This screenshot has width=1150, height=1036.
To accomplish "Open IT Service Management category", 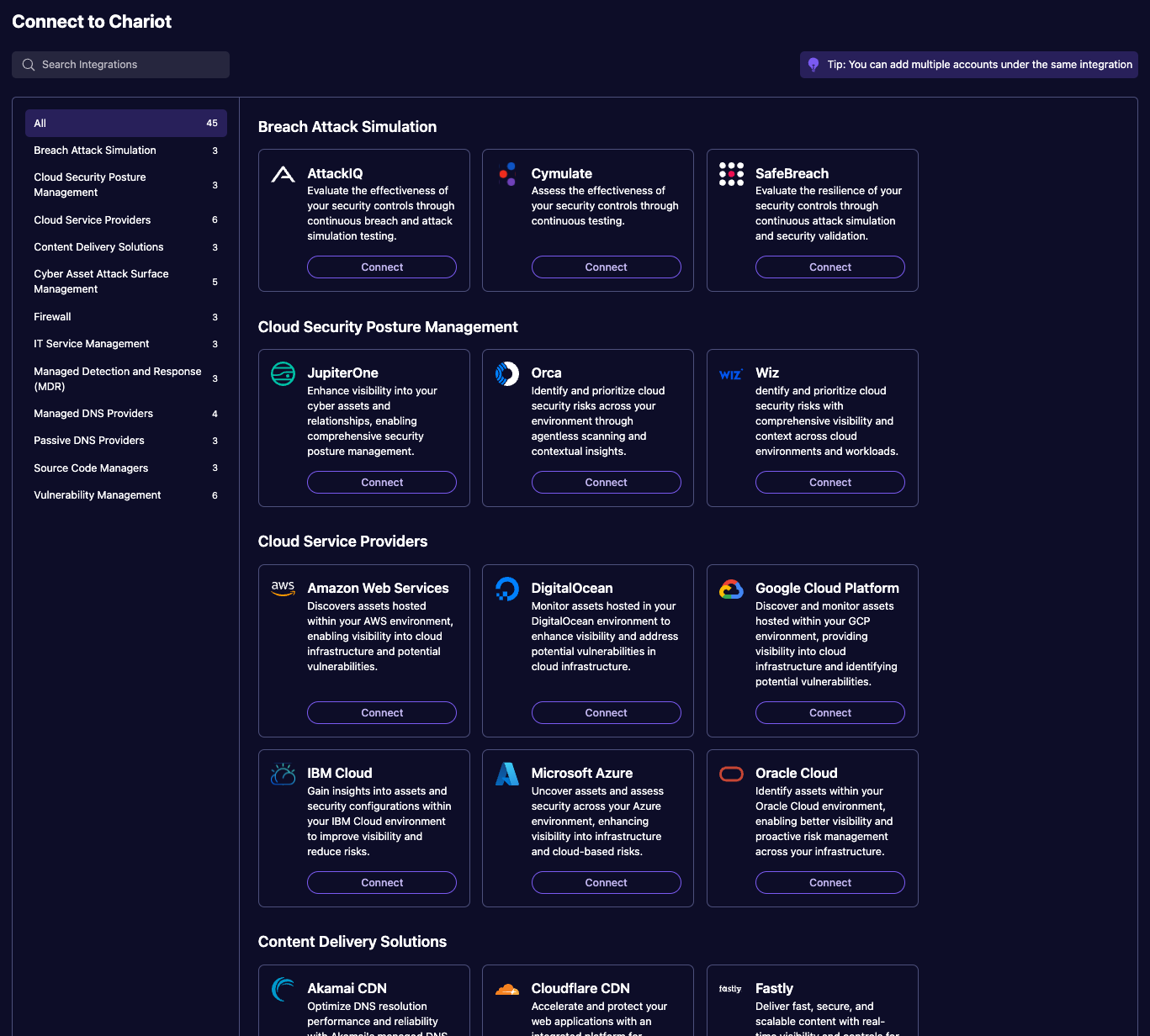I will click(126, 344).
